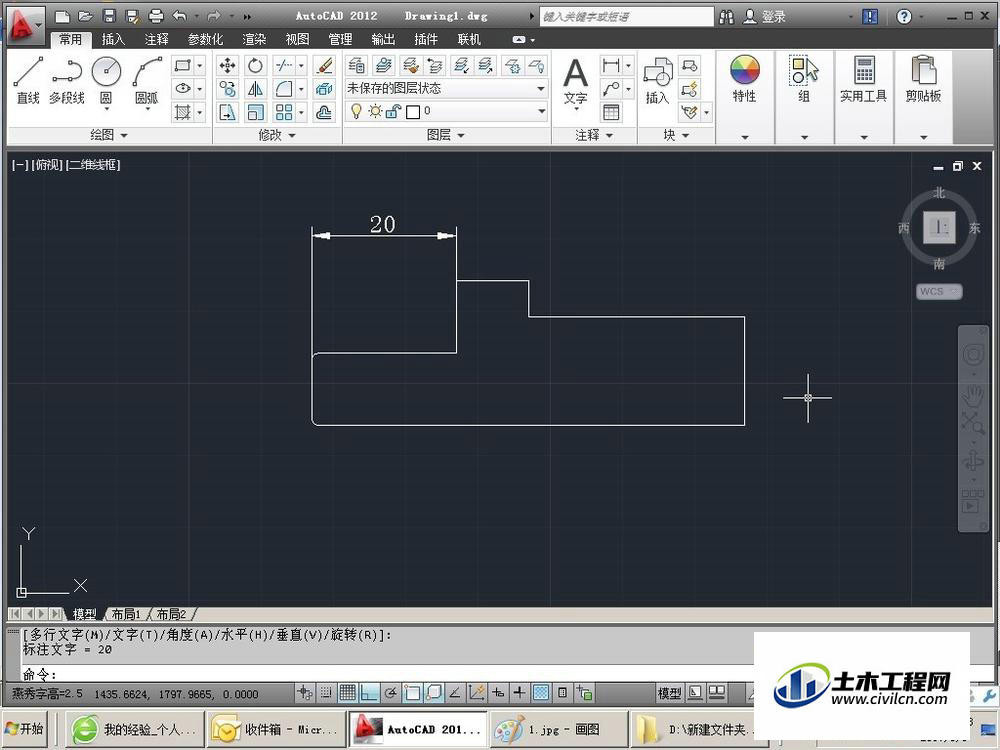1000x750 pixels.
Task: Toggle 3D Object Snap in status bar
Action: (x=434, y=693)
